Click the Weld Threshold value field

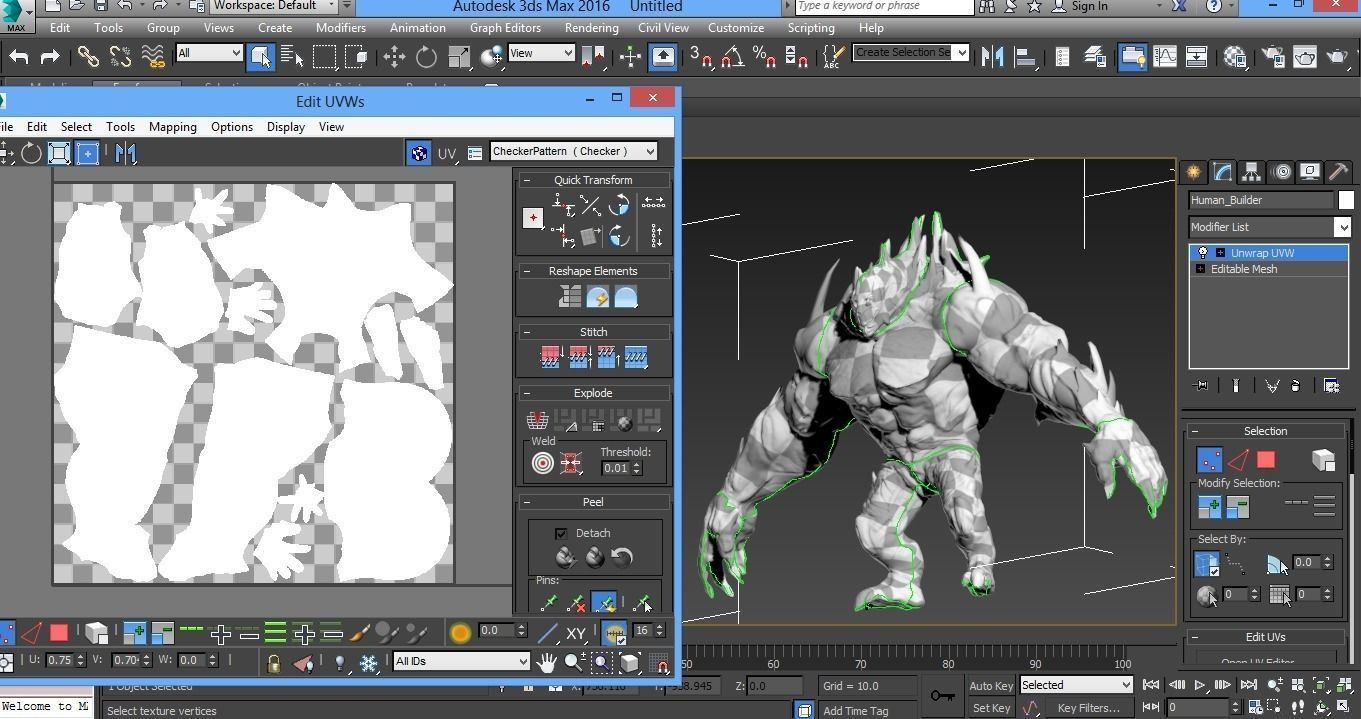616,468
